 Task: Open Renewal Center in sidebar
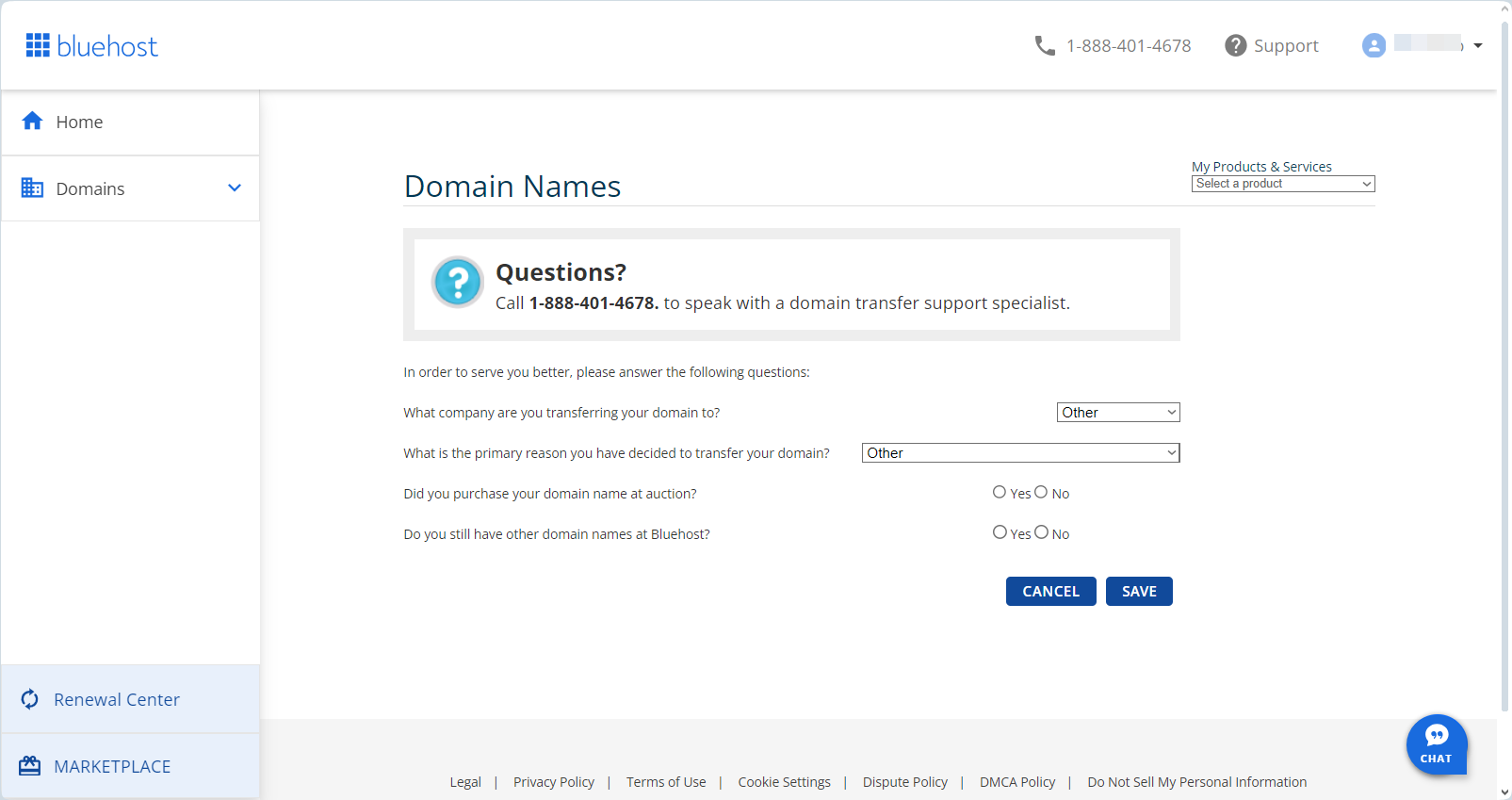coord(130,699)
